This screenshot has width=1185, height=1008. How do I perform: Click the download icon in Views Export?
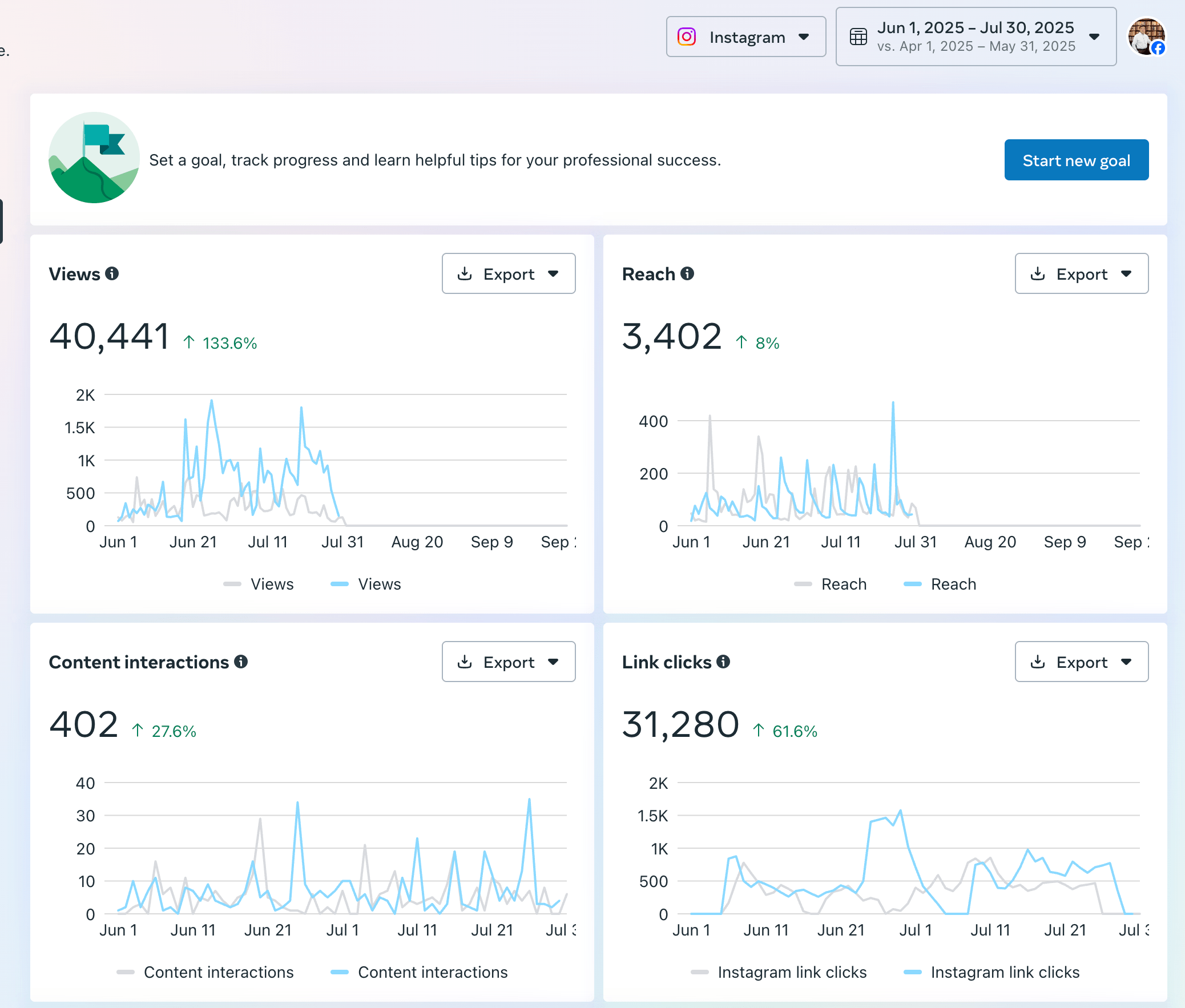click(x=465, y=274)
